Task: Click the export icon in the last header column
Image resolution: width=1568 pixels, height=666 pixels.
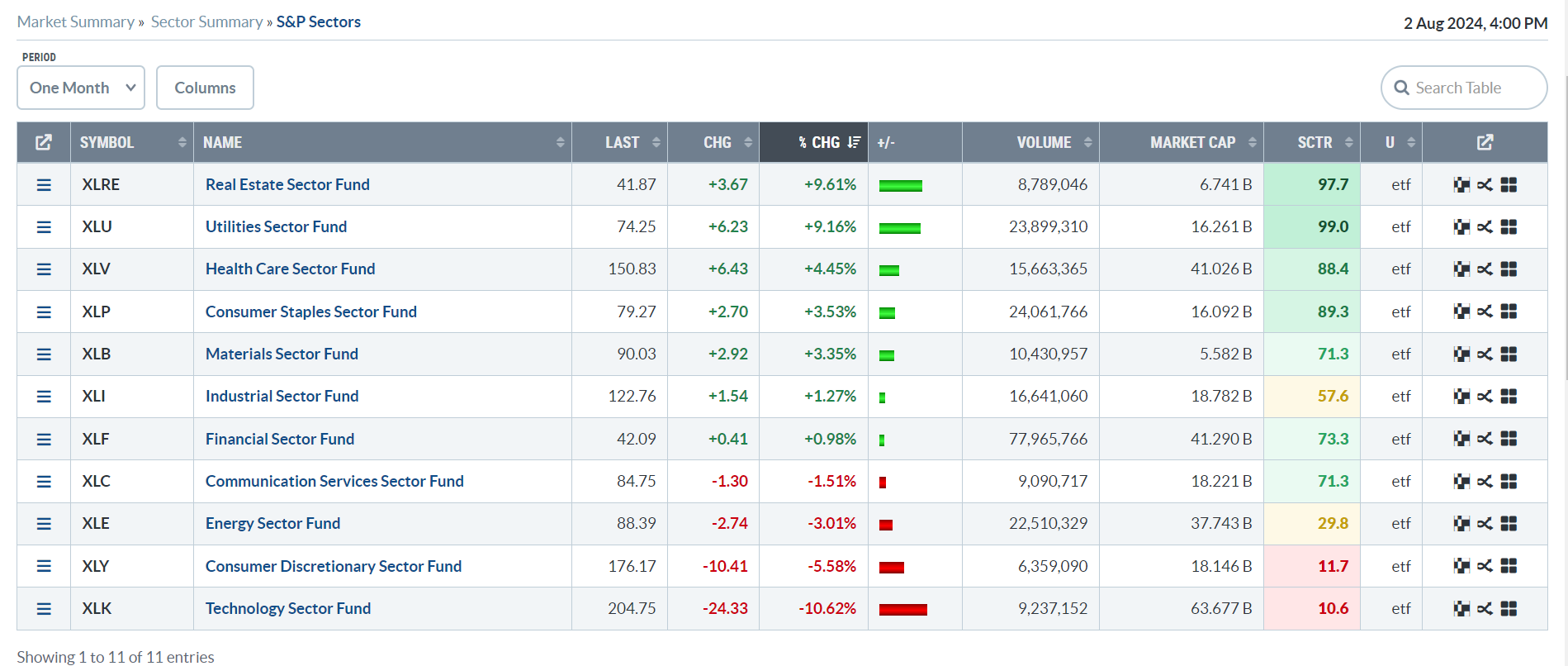Action: [x=1485, y=142]
